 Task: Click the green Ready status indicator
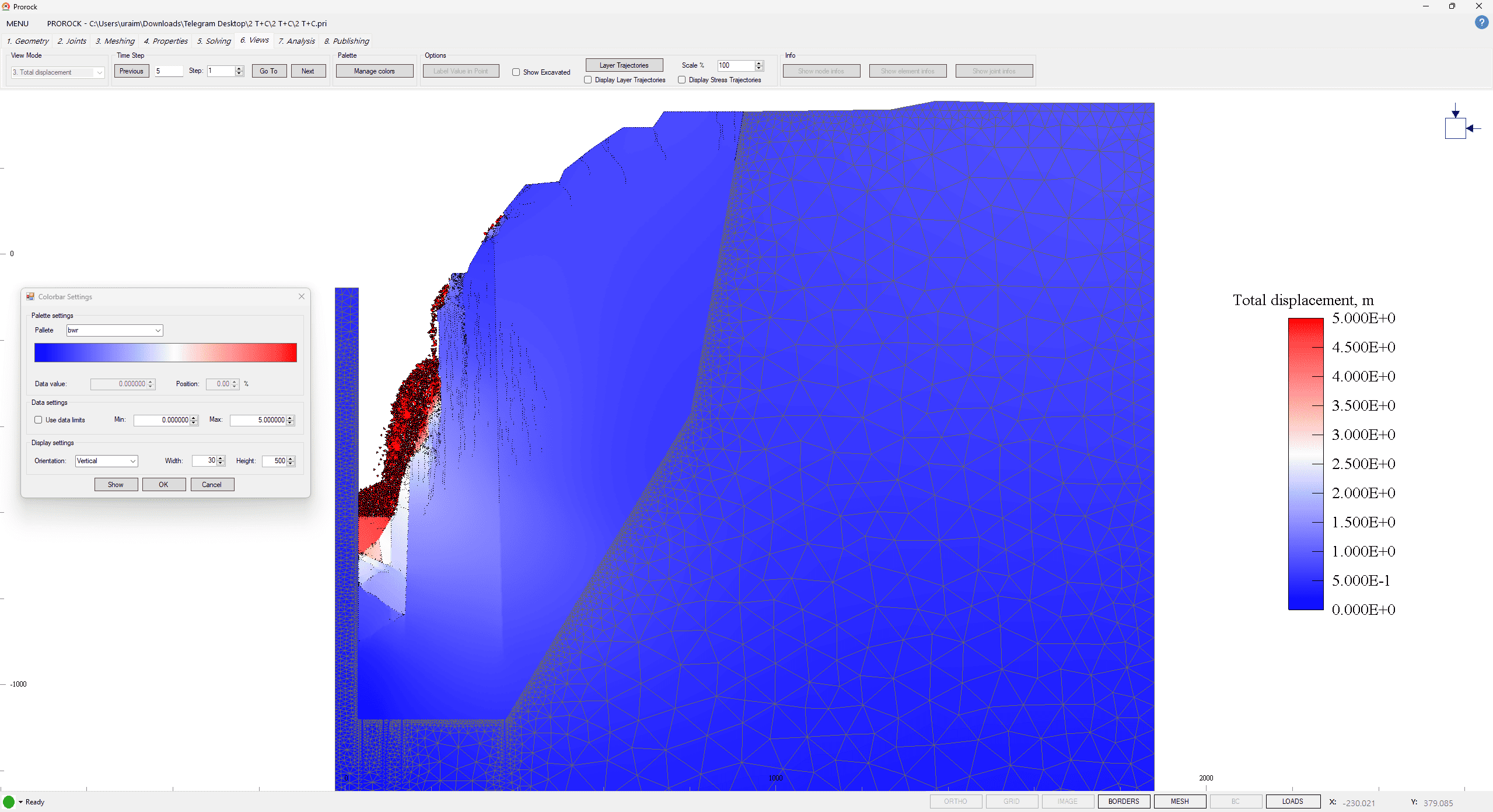(x=9, y=801)
